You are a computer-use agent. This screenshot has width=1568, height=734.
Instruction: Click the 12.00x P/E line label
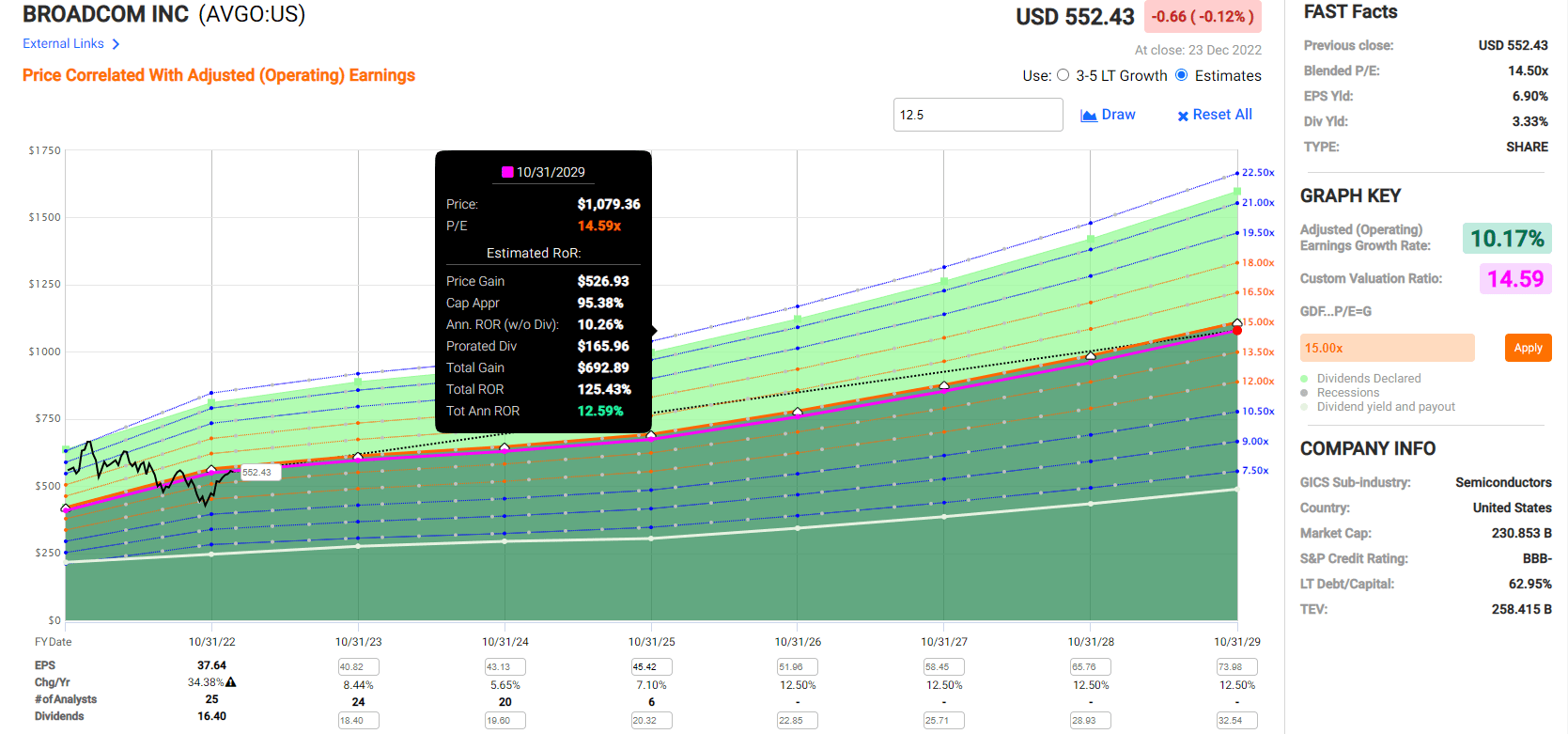1258,382
